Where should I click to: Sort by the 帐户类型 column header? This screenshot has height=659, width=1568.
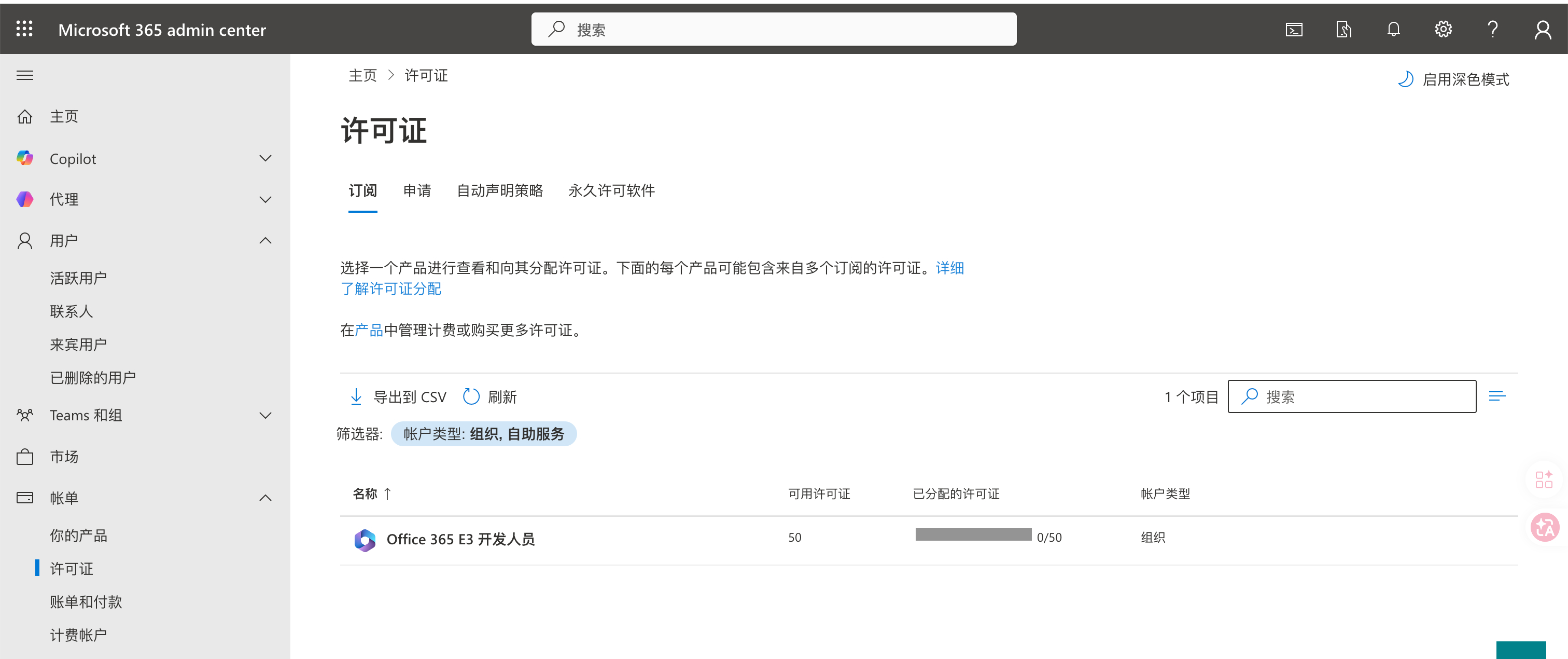(1165, 494)
